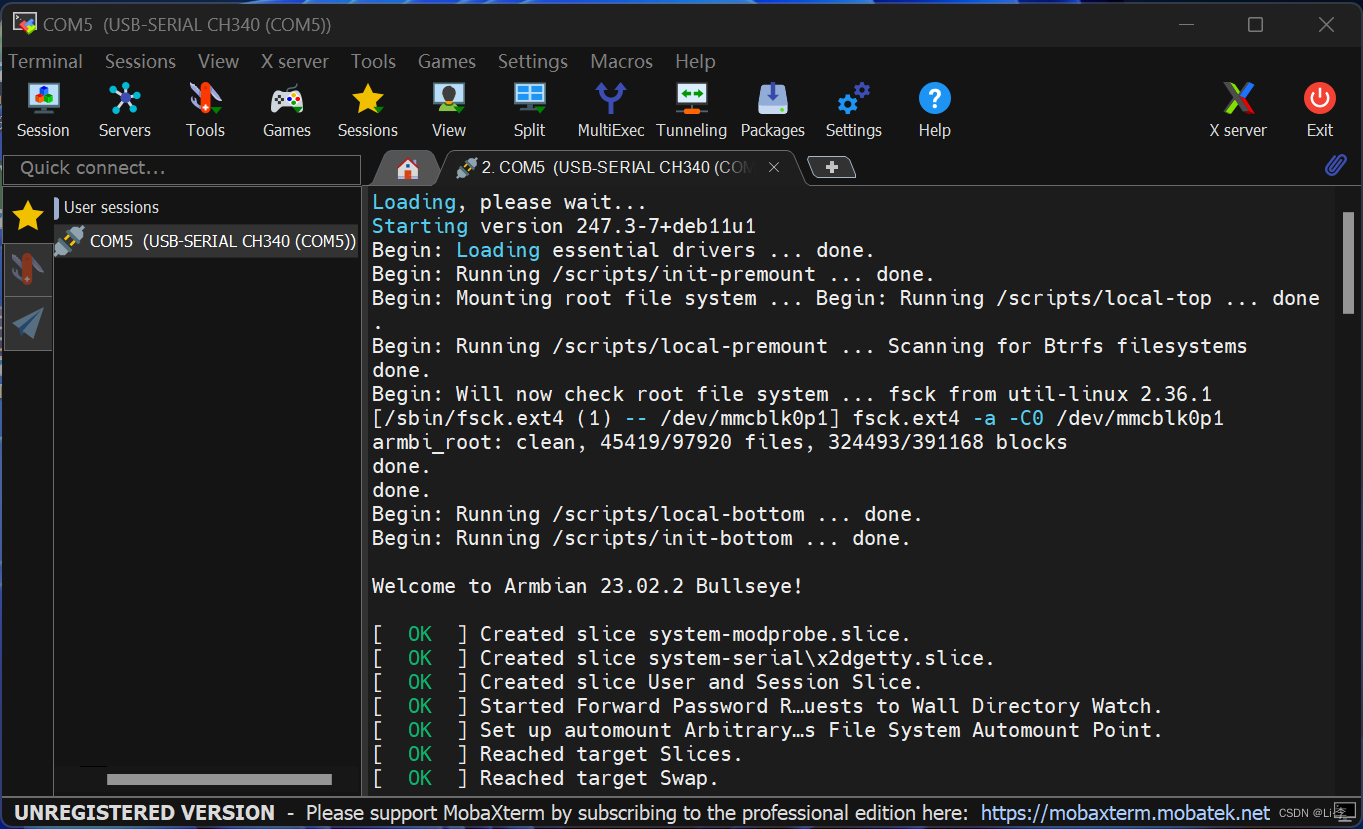Open the Sessions menu
1363x829 pixels.
coord(140,61)
